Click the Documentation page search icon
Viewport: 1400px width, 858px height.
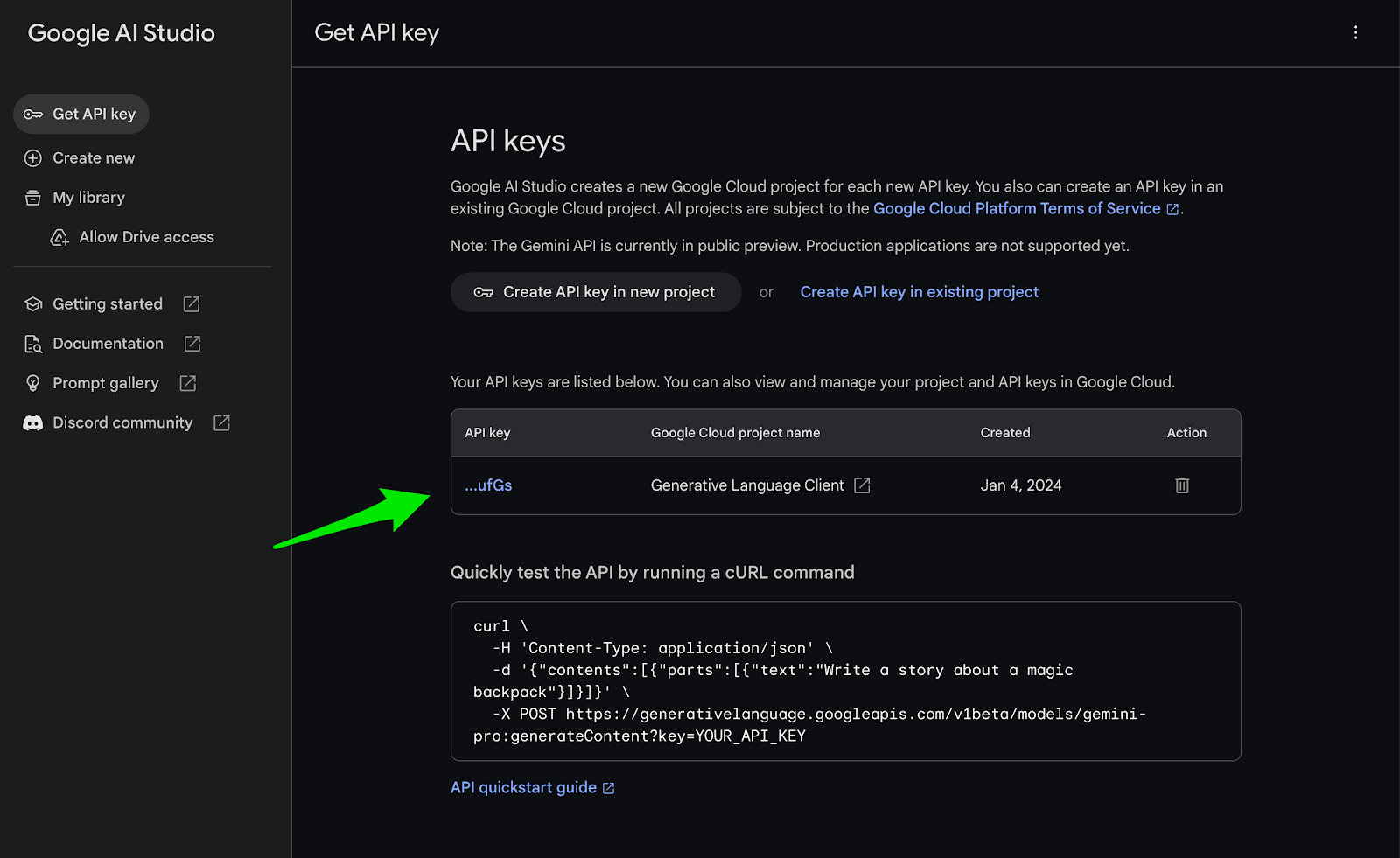click(33, 344)
